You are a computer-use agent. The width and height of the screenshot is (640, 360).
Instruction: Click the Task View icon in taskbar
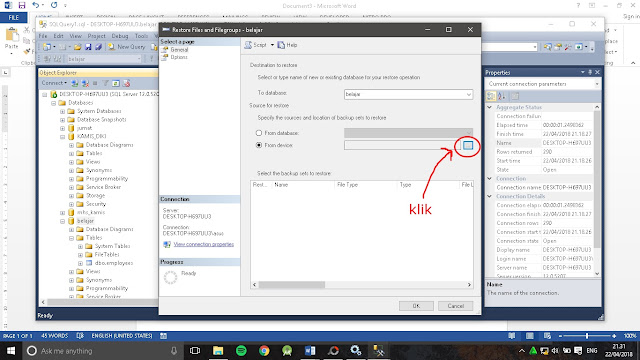click(195, 351)
